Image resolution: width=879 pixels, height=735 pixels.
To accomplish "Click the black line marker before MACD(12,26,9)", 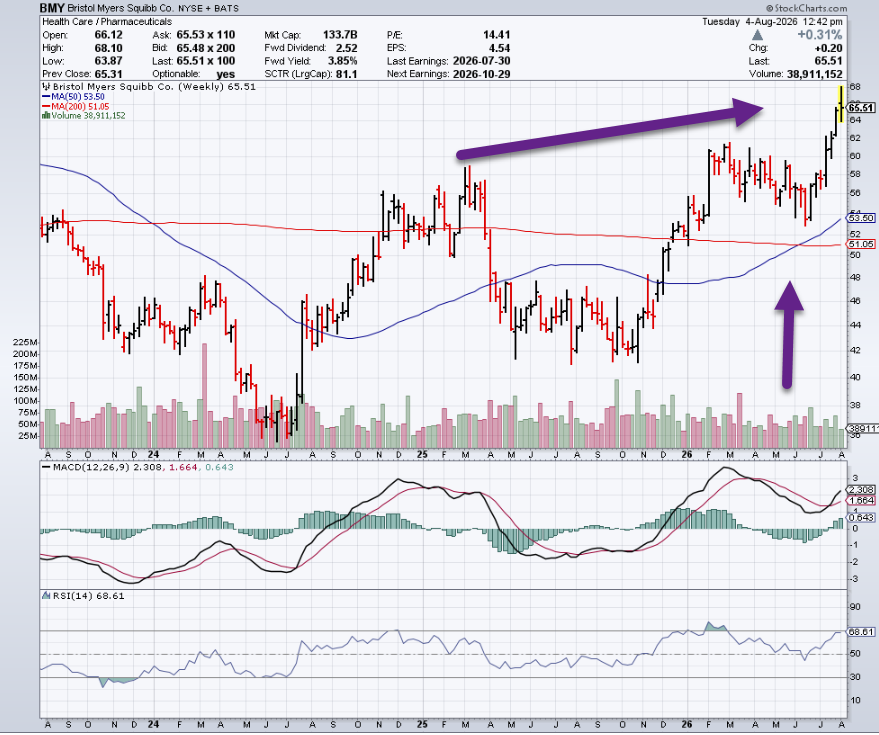I will click(x=46, y=467).
